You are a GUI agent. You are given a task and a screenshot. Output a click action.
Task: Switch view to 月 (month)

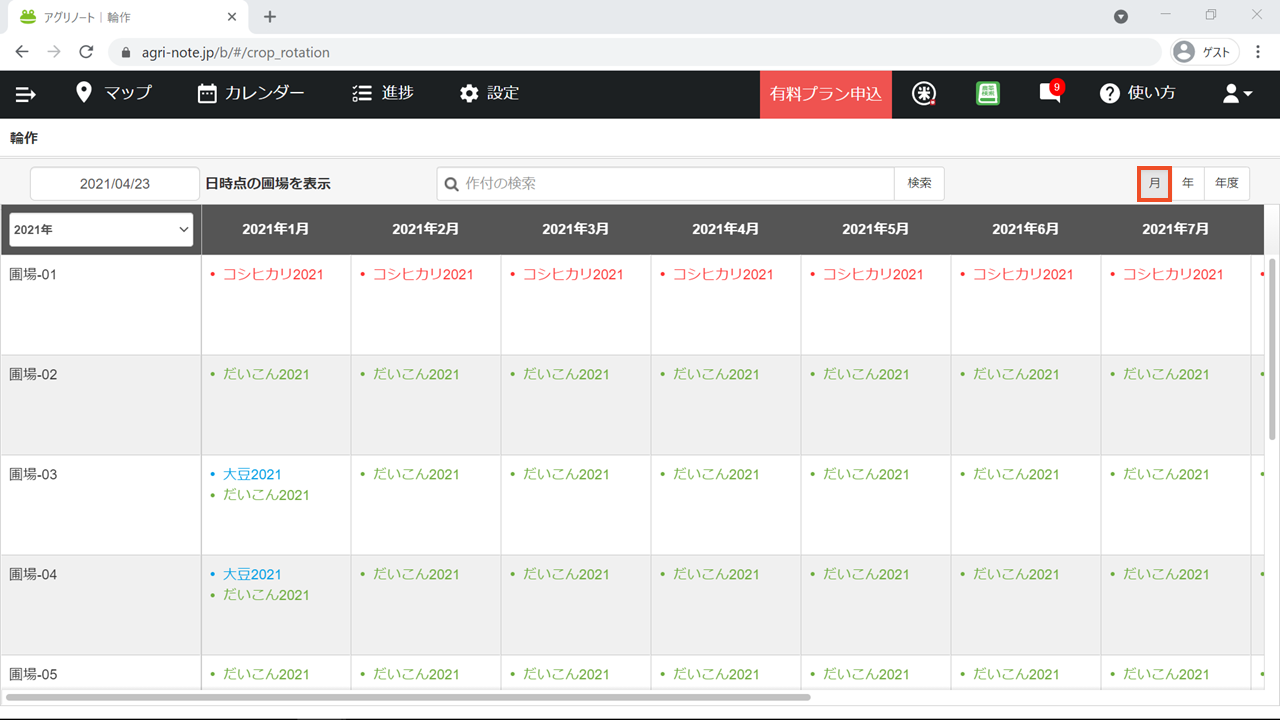coord(1154,183)
